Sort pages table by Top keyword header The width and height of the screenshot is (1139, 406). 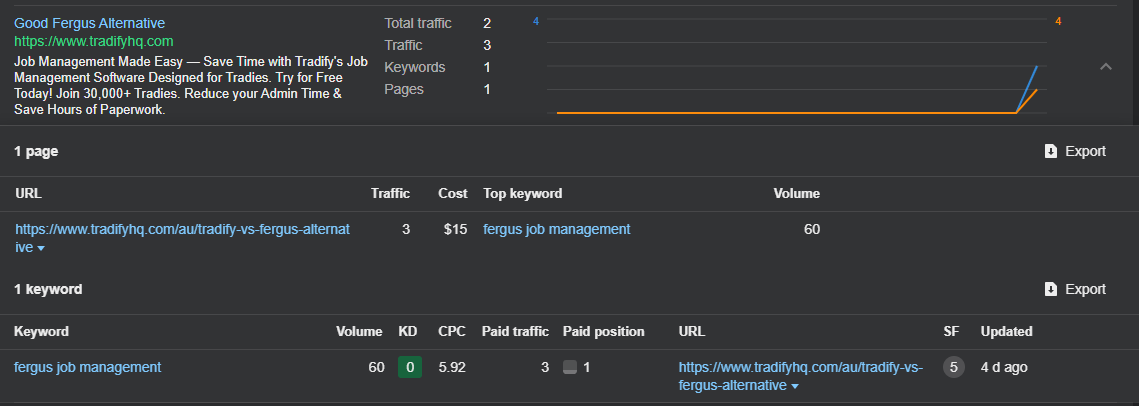point(522,194)
